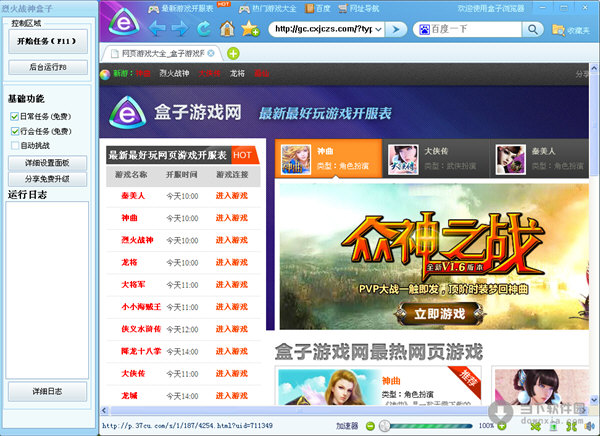Click the 神曲 recommended game card title
Screen dimensions: 600x436
pos(391,380)
